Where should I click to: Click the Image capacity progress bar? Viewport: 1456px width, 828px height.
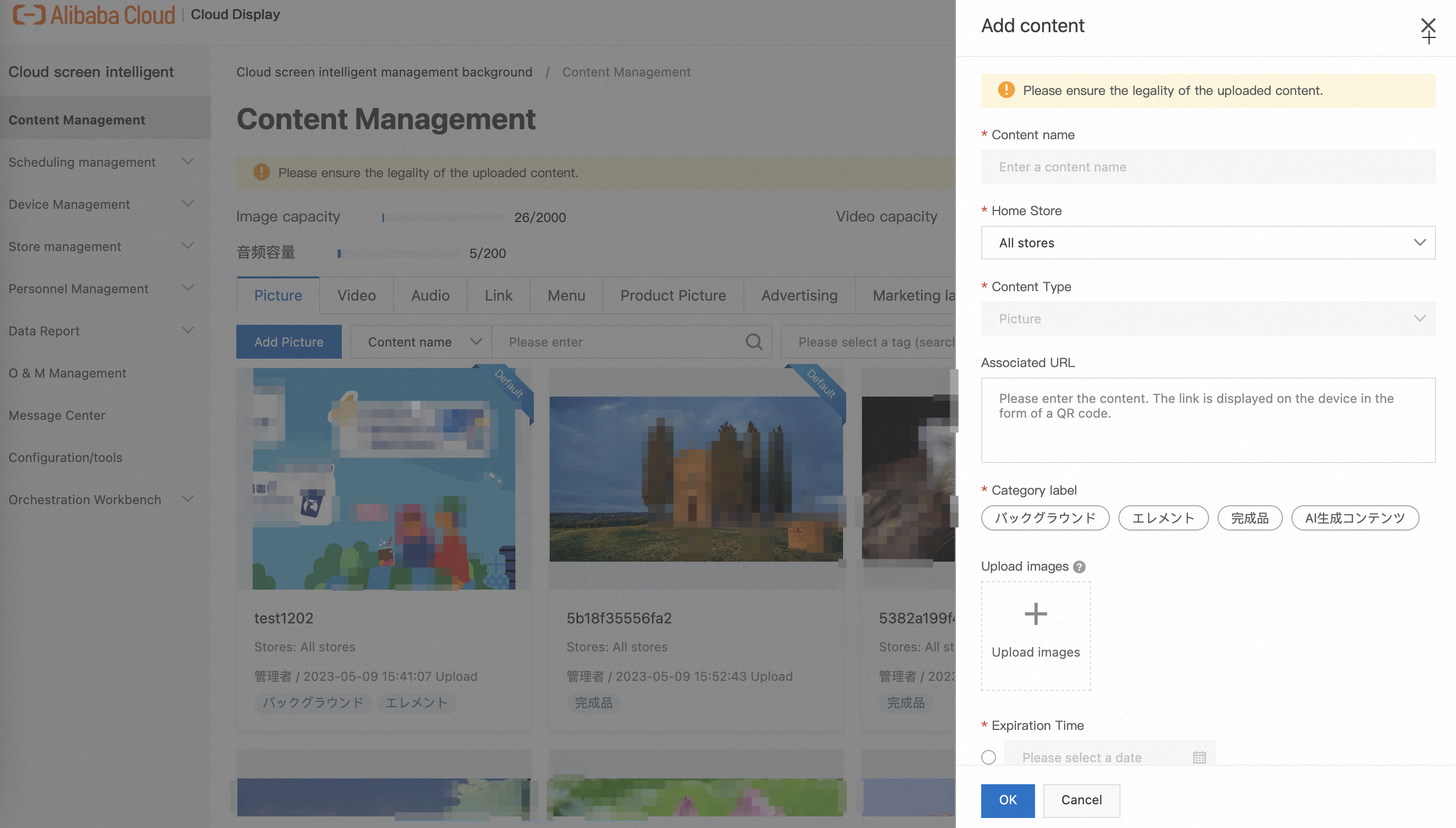(443, 217)
